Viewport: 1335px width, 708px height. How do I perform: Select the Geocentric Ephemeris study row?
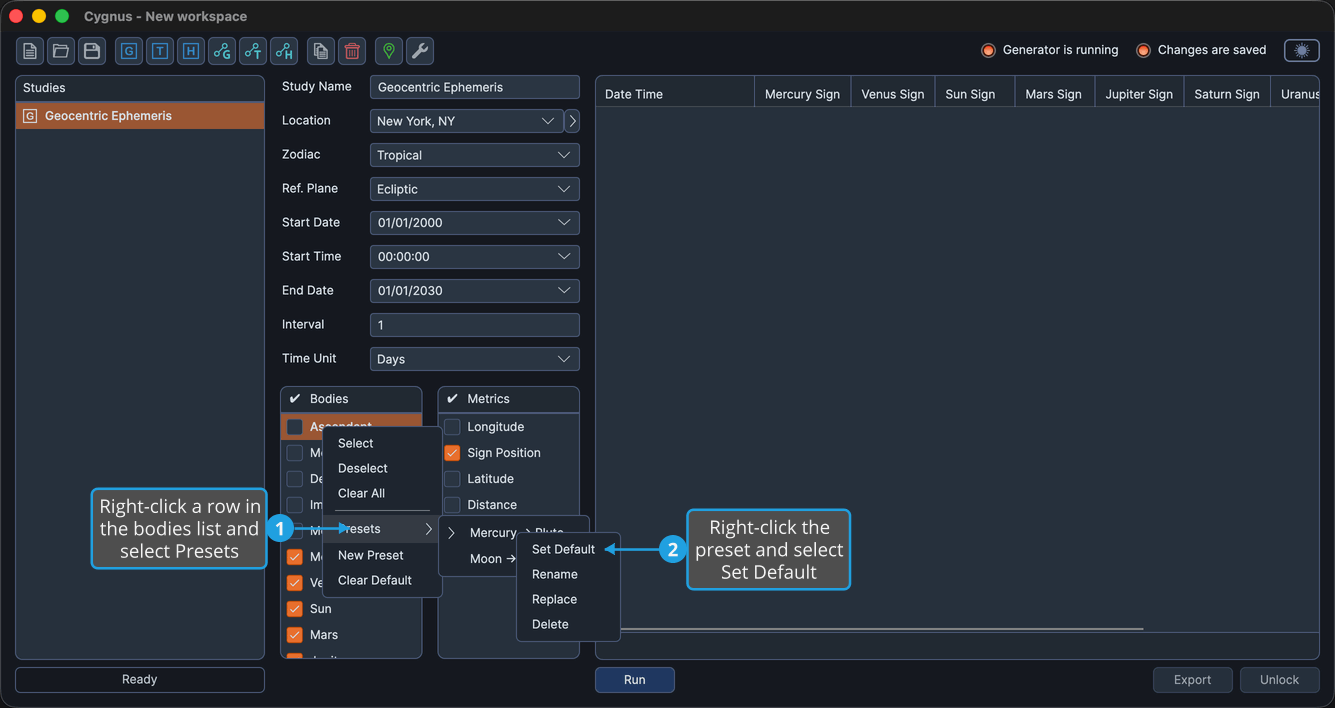click(x=140, y=116)
